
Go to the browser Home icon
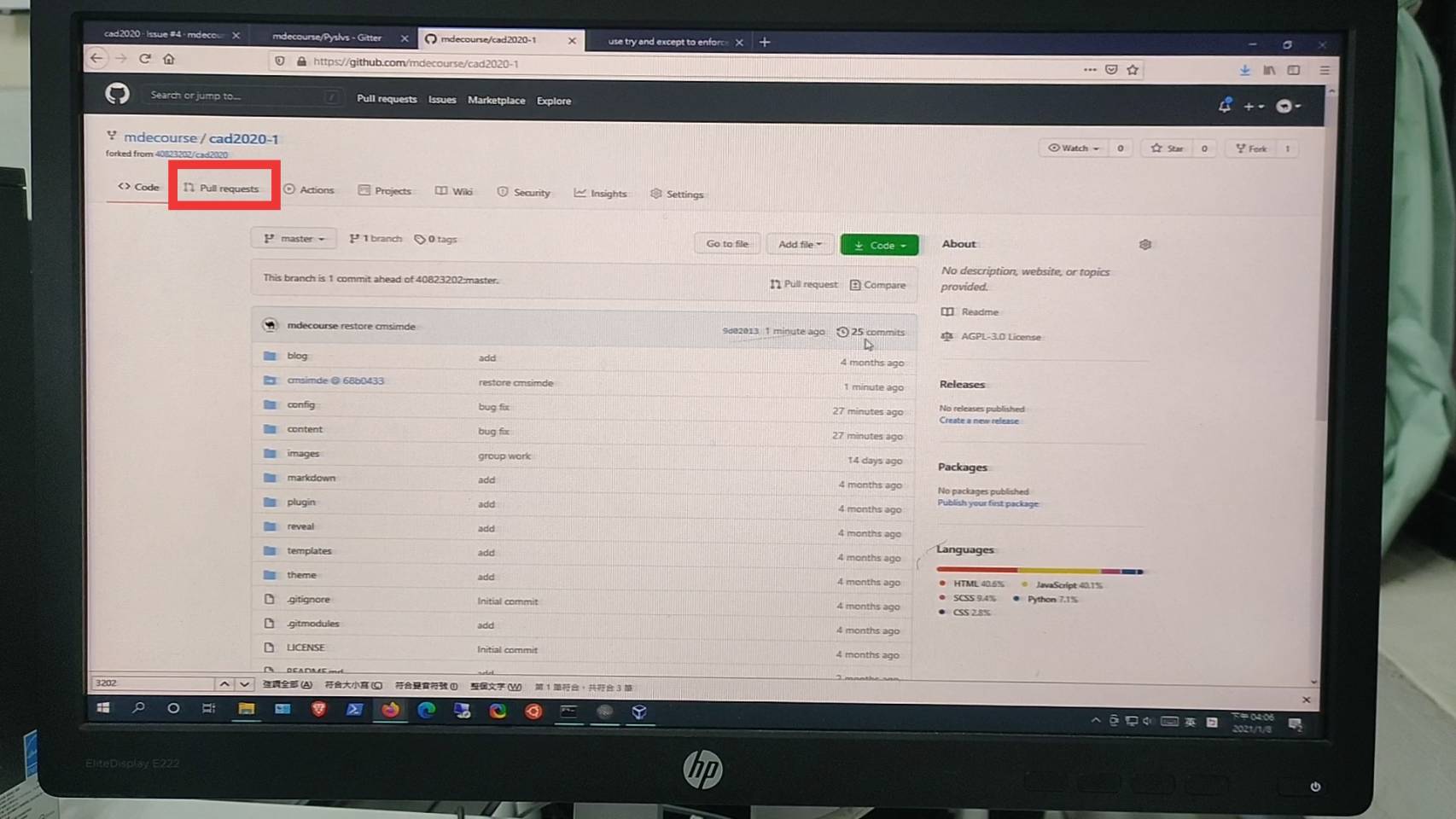pyautogui.click(x=169, y=59)
